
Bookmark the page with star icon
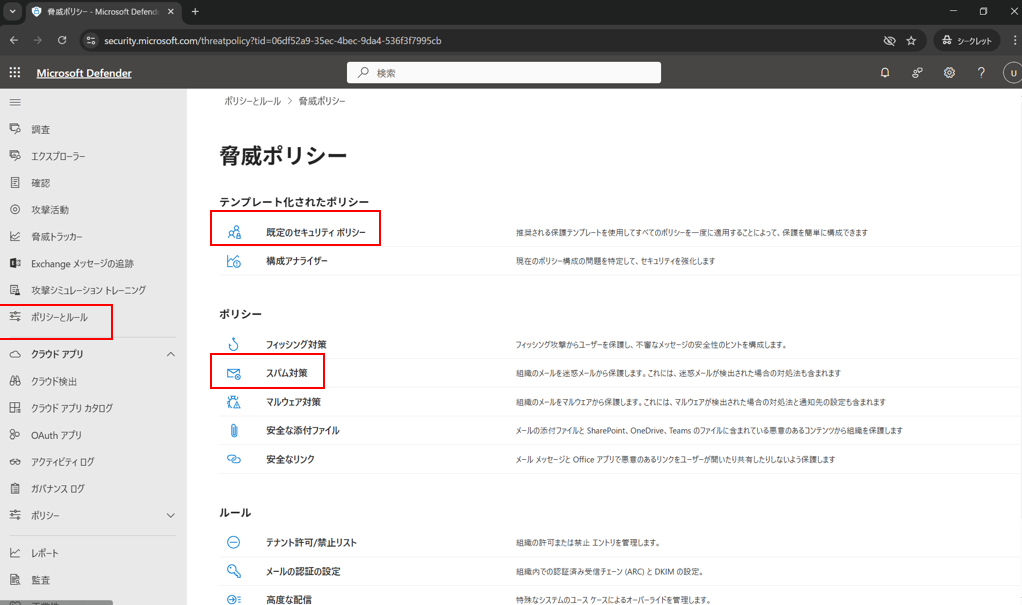tap(911, 40)
